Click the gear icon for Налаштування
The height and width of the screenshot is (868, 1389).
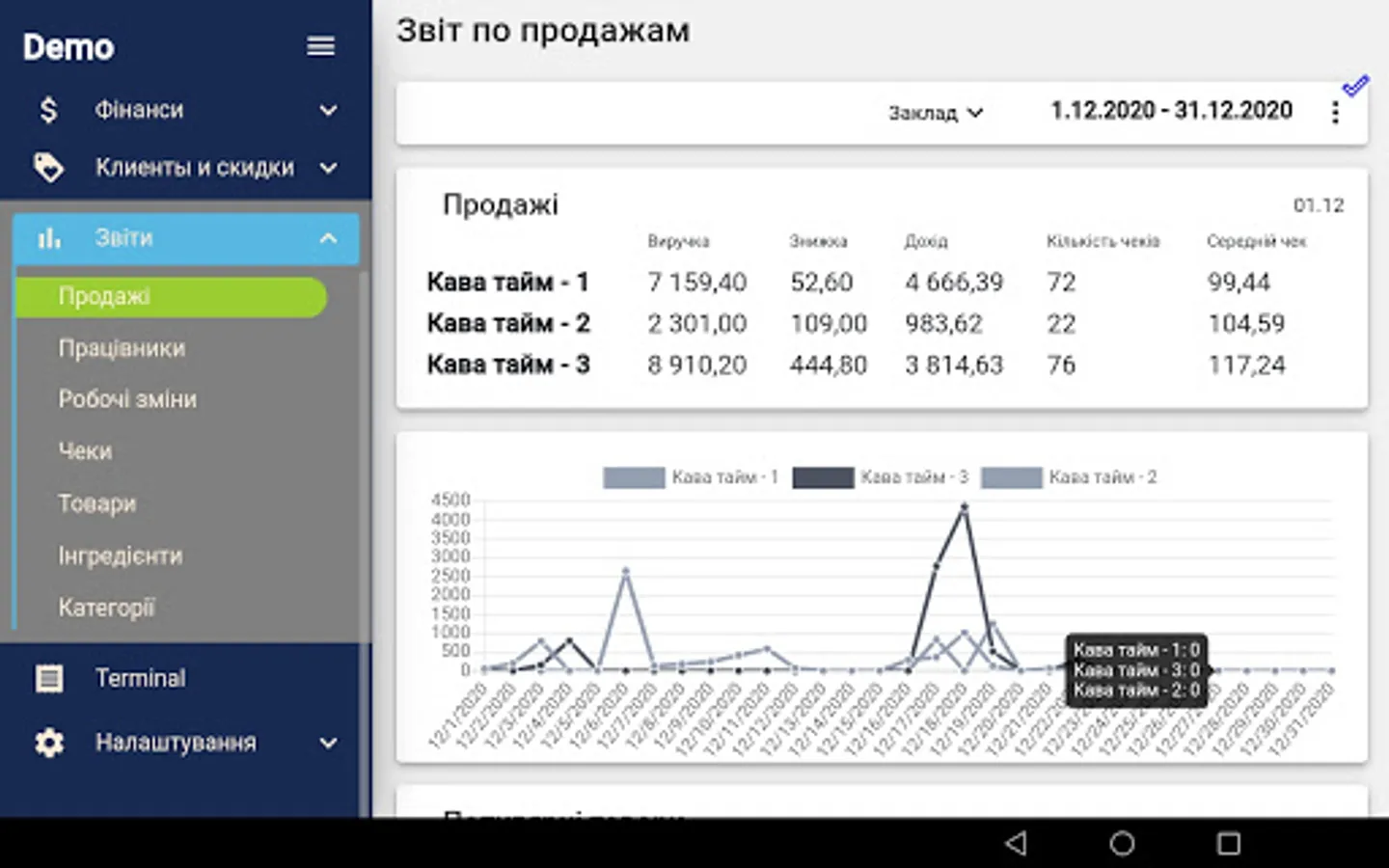[x=49, y=743]
